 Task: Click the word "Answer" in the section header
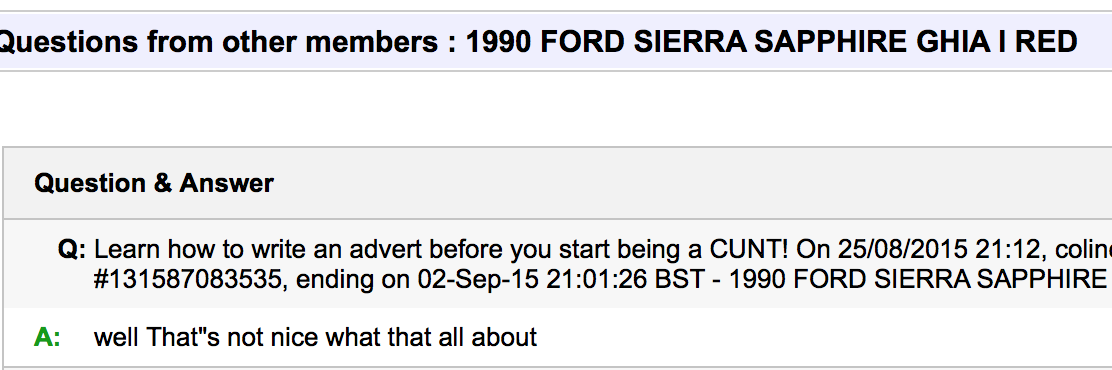click(x=226, y=184)
